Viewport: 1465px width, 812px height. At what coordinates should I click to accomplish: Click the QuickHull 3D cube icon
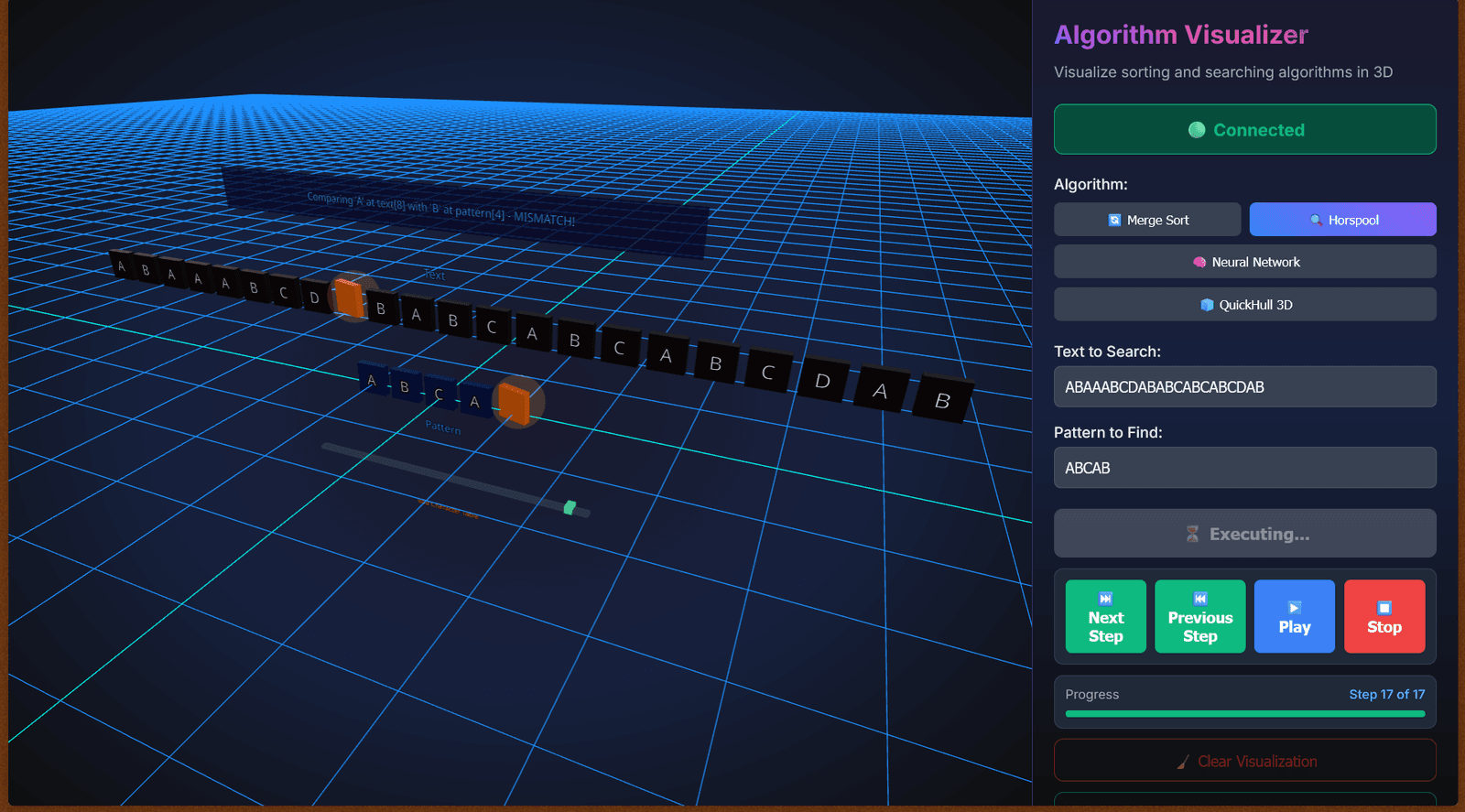tap(1207, 305)
